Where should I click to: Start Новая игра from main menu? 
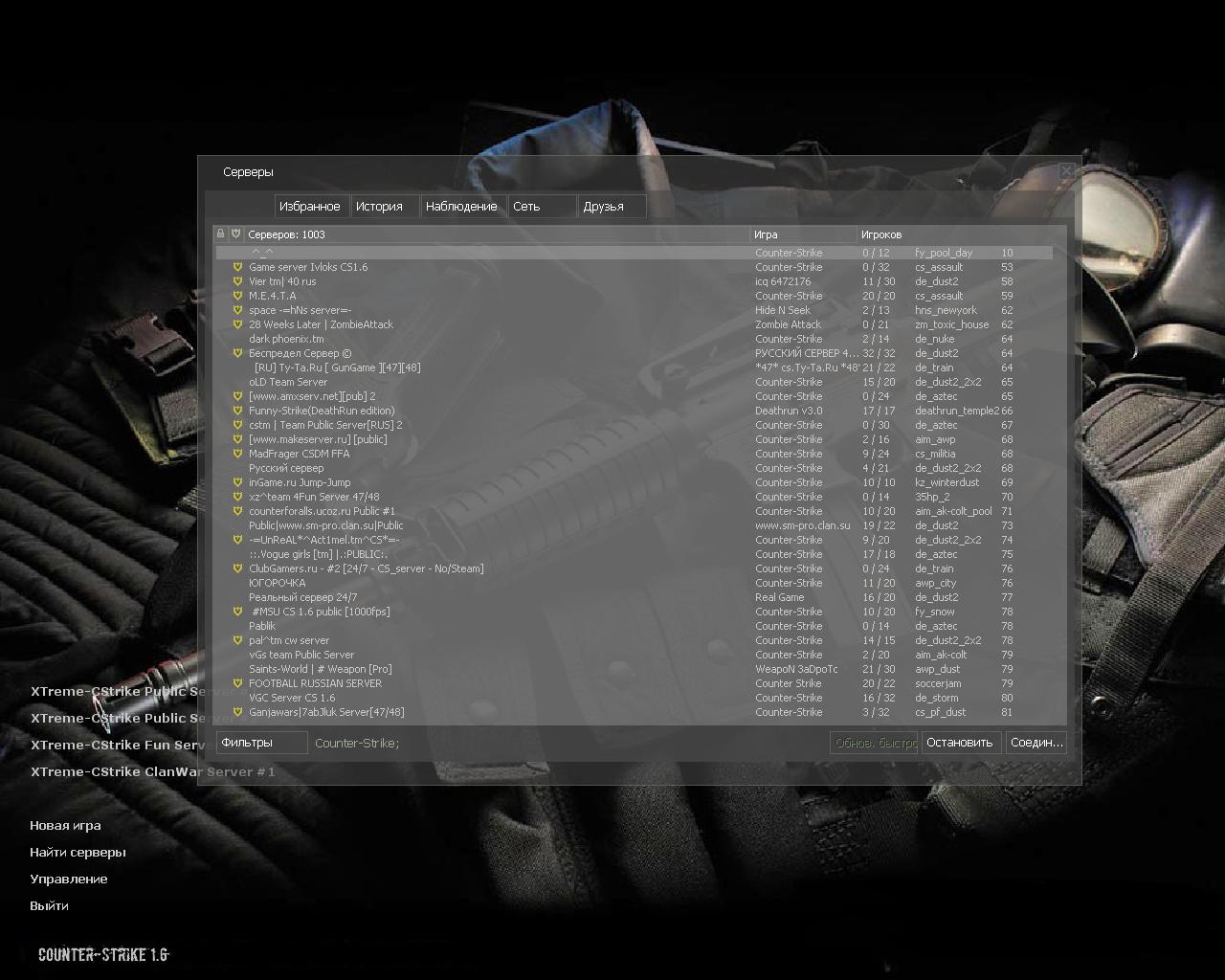[x=65, y=825]
